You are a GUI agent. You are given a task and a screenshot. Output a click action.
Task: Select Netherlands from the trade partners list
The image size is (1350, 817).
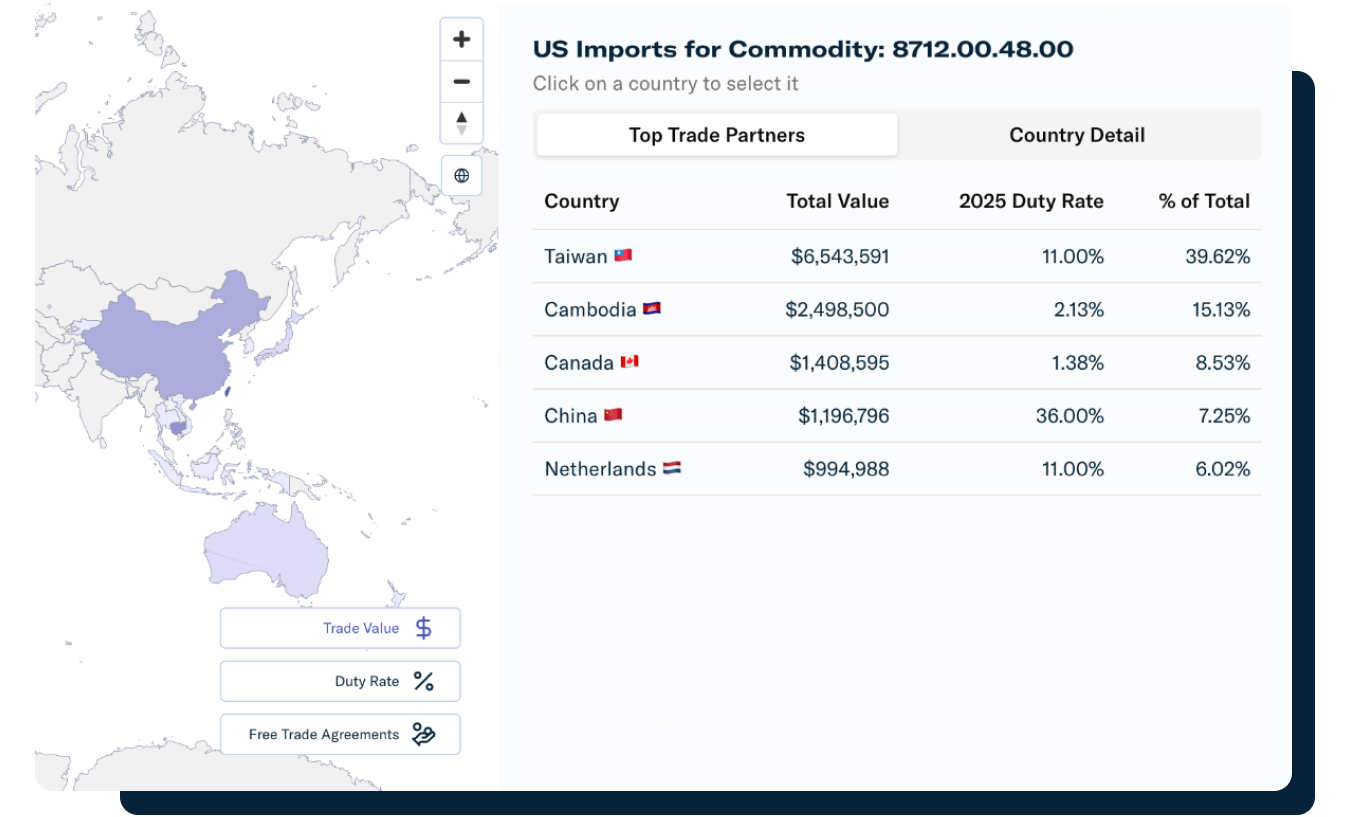coord(601,467)
